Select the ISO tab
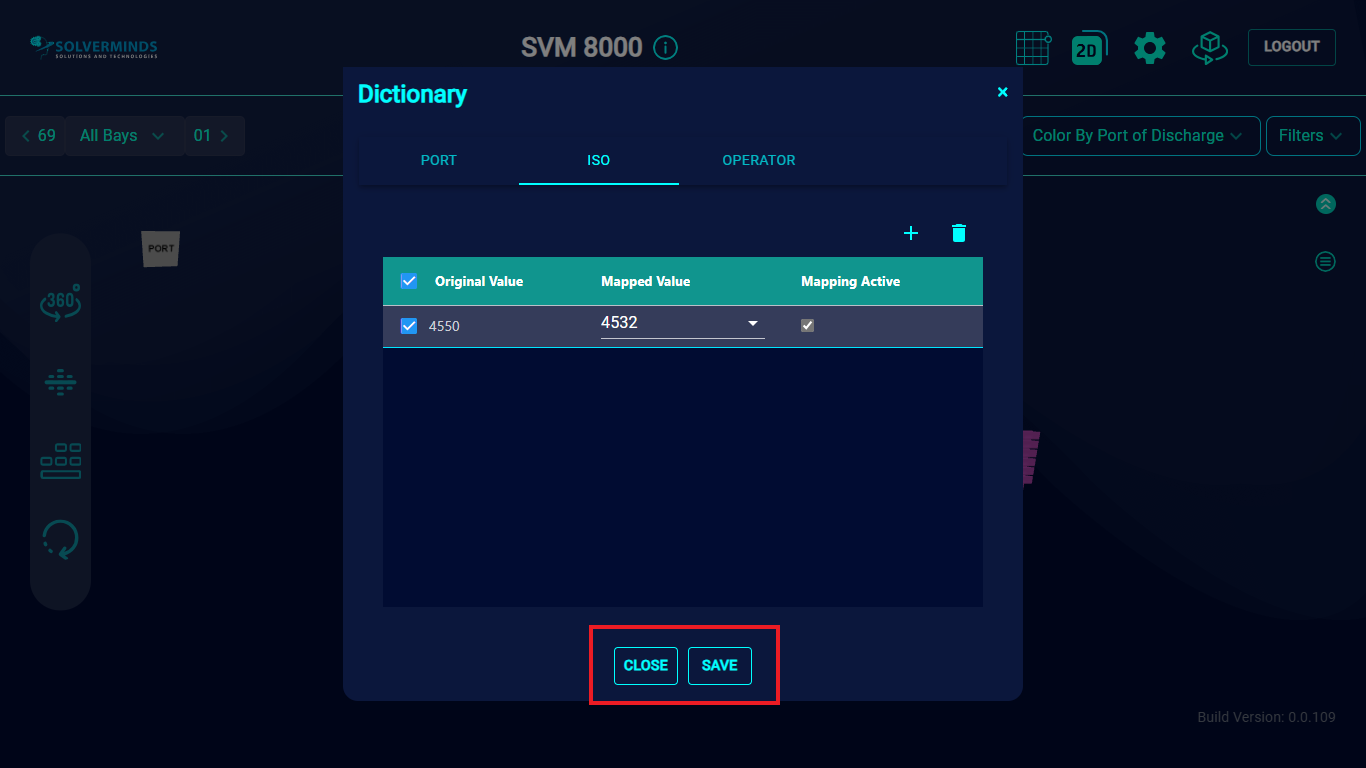The height and width of the screenshot is (768, 1366). 598,160
